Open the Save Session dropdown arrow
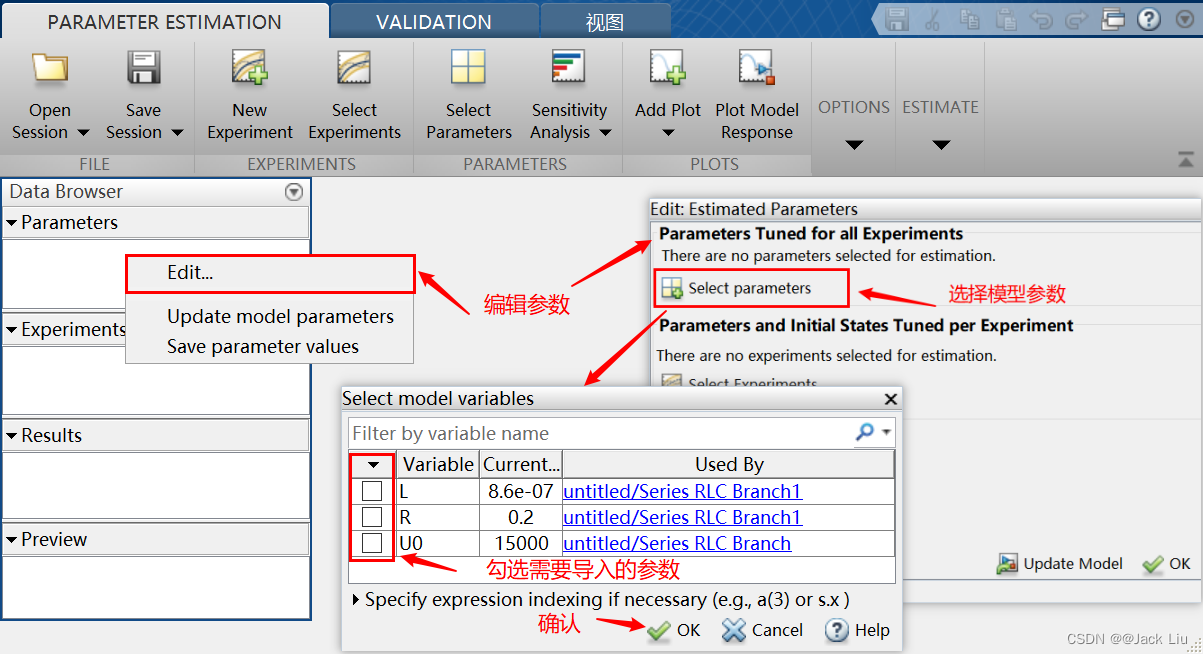 (x=177, y=133)
